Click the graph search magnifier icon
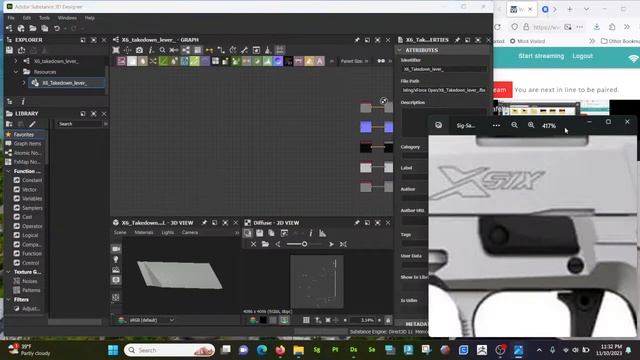The image size is (640, 360). [x=162, y=50]
